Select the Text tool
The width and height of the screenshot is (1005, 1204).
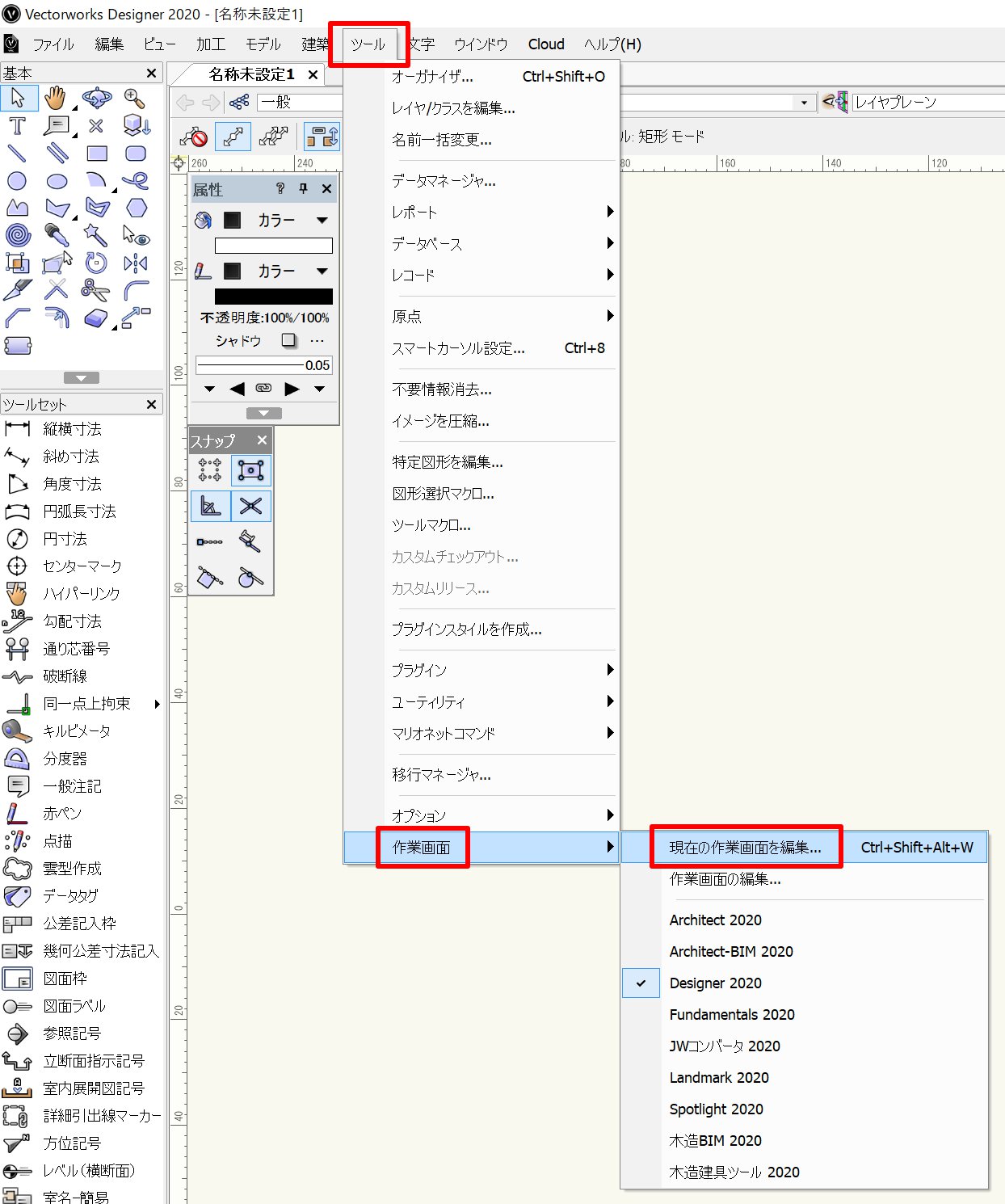(17, 126)
